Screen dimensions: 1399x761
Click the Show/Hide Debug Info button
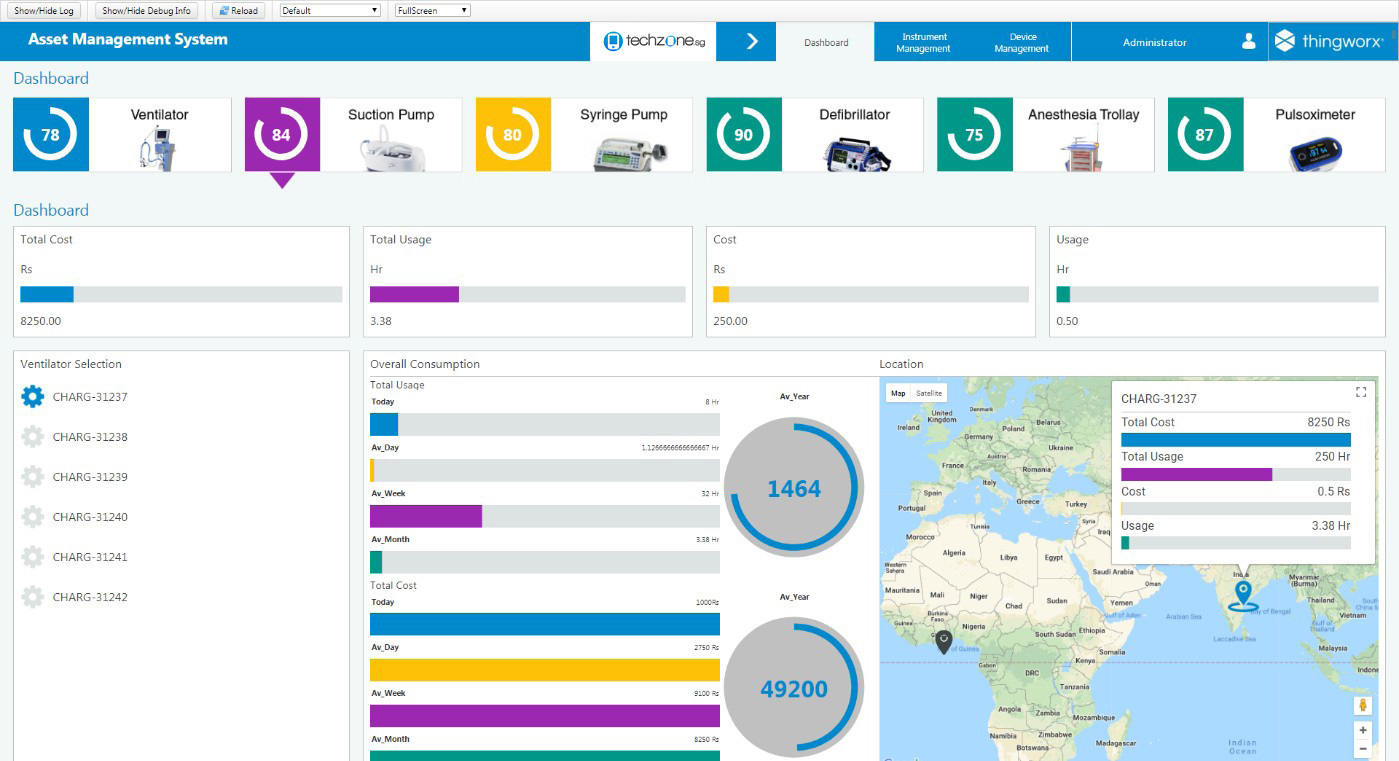147,11
